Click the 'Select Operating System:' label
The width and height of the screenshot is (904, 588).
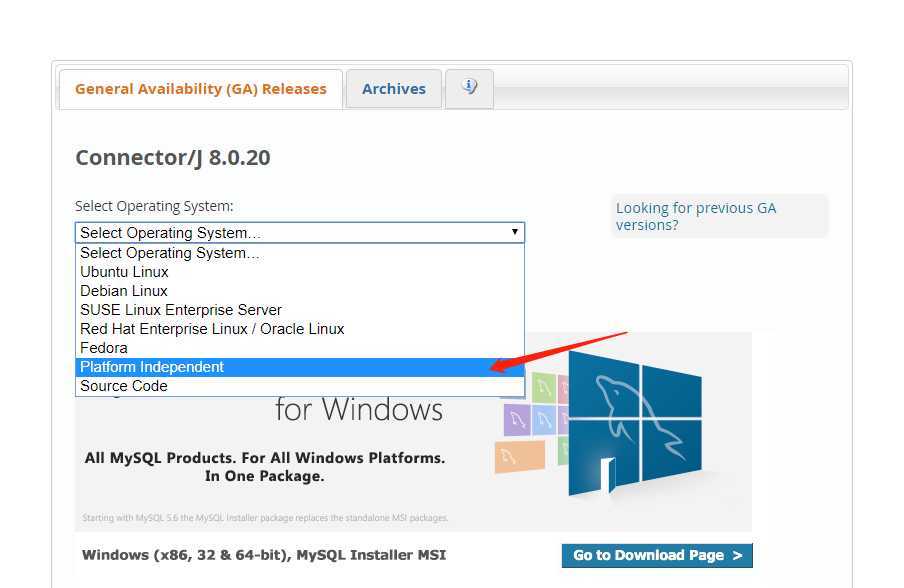click(154, 206)
